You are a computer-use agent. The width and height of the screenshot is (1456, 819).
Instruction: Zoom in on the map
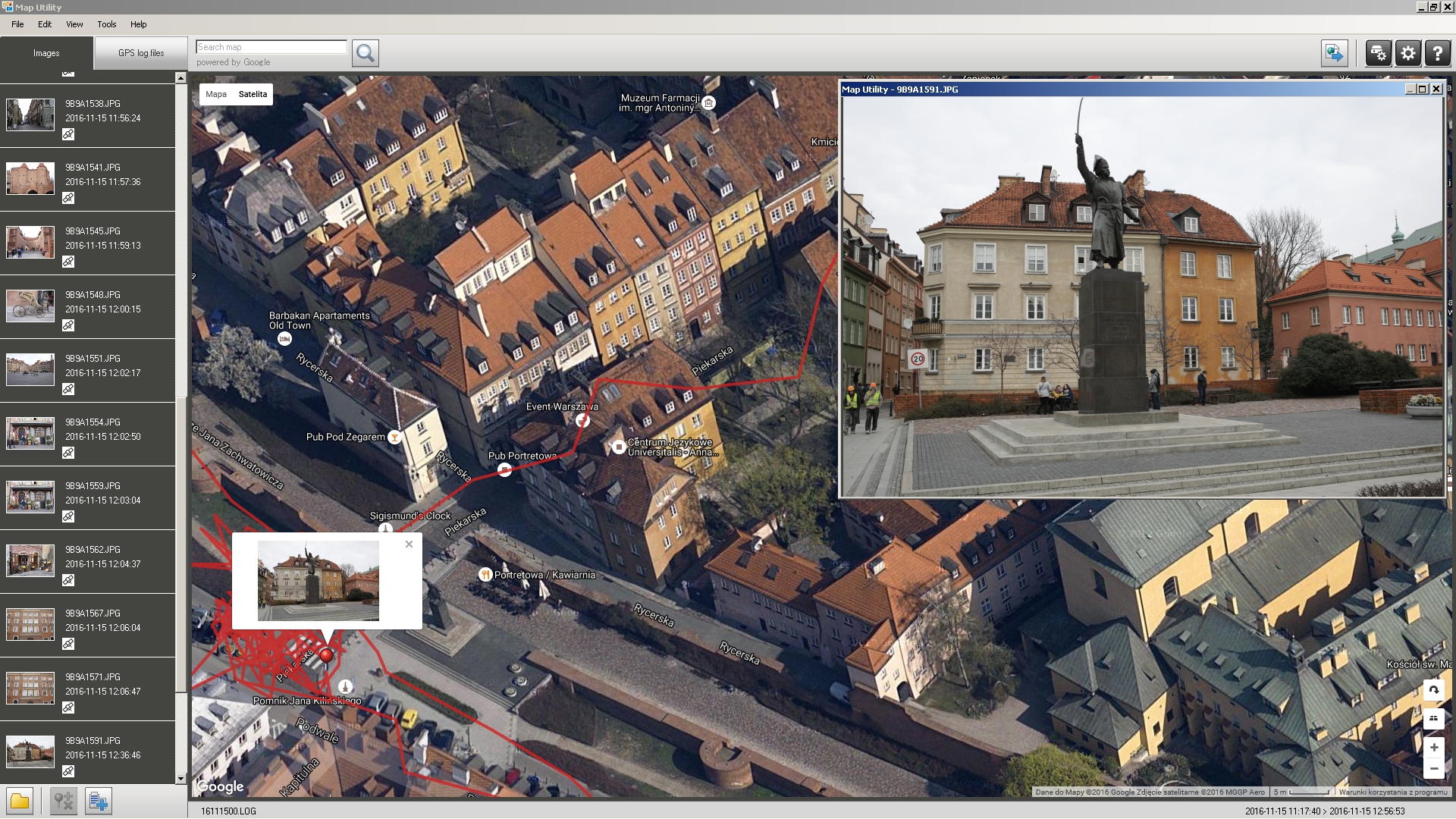pyautogui.click(x=1433, y=747)
